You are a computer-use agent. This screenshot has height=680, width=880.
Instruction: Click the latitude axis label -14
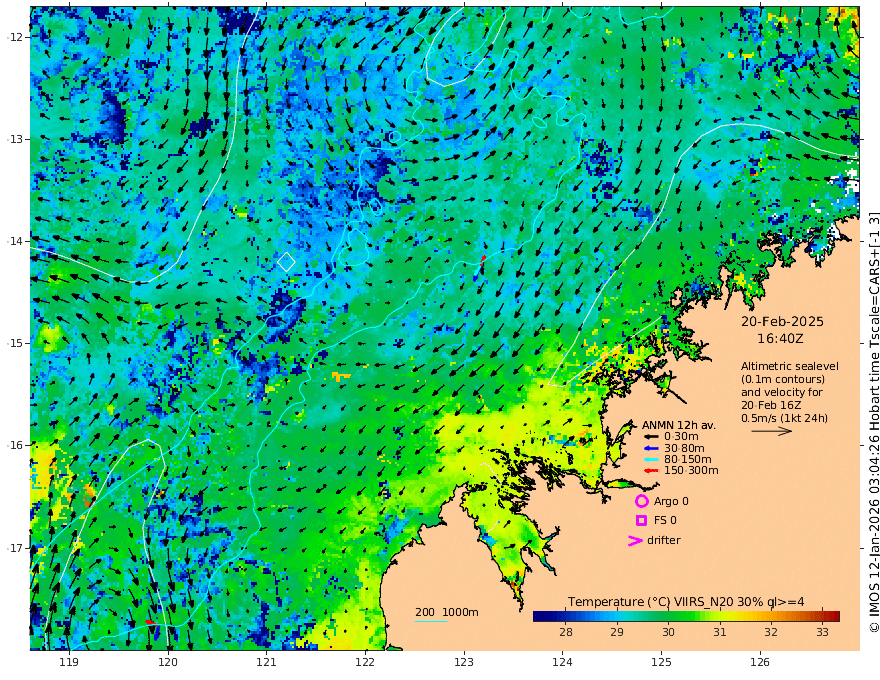click(15, 241)
